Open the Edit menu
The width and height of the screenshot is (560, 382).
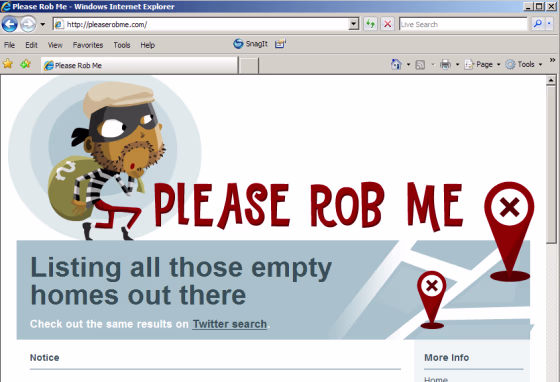click(x=31, y=45)
